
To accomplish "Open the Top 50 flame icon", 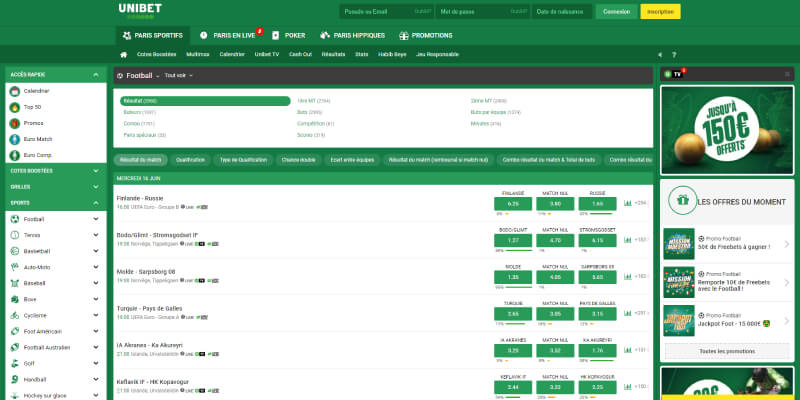I will [15, 107].
